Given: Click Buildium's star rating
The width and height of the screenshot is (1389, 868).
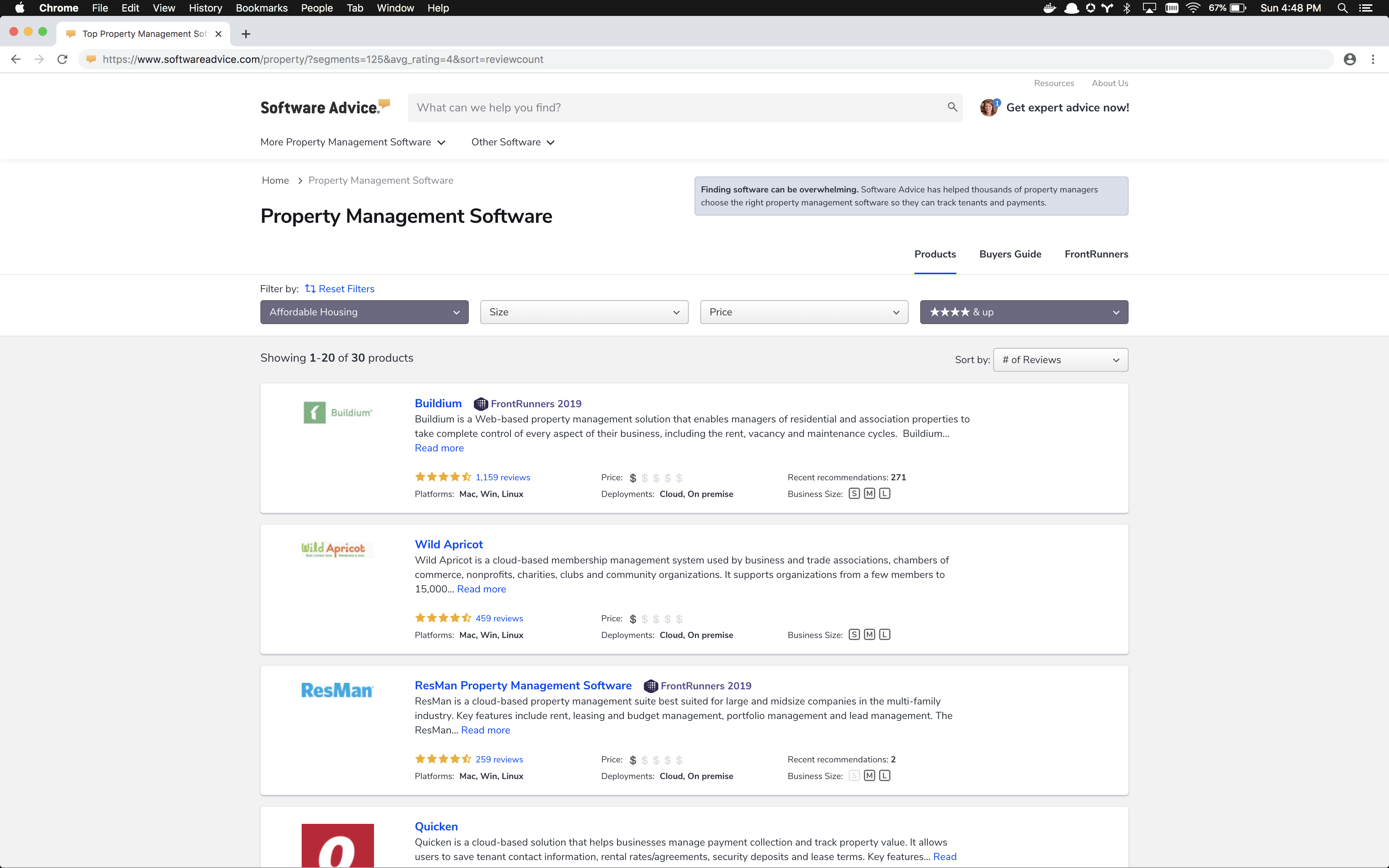Looking at the screenshot, I should coord(442,477).
